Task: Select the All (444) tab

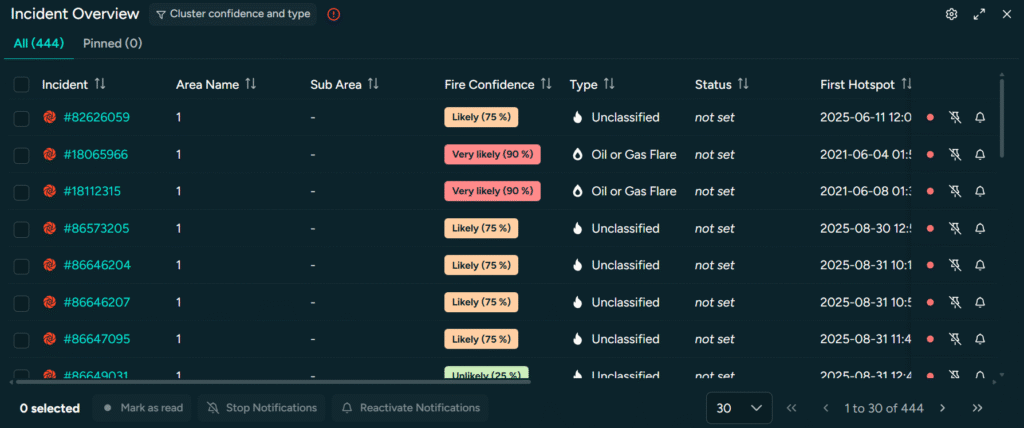Action: 39,44
